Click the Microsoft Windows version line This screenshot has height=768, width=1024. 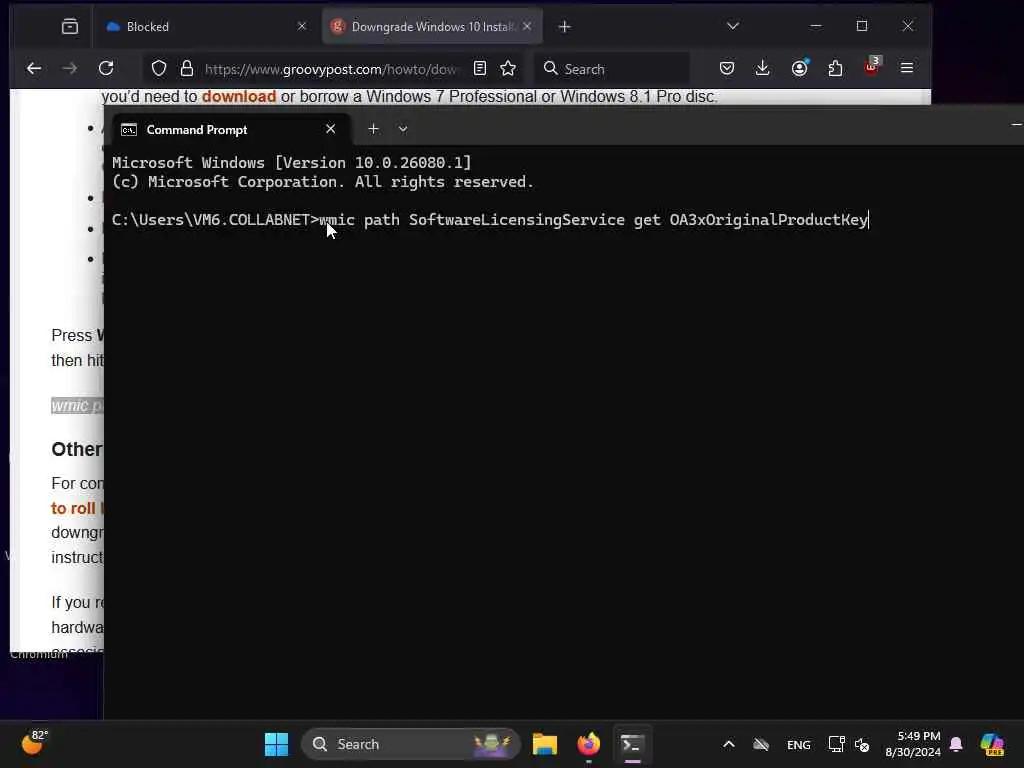[x=291, y=163]
